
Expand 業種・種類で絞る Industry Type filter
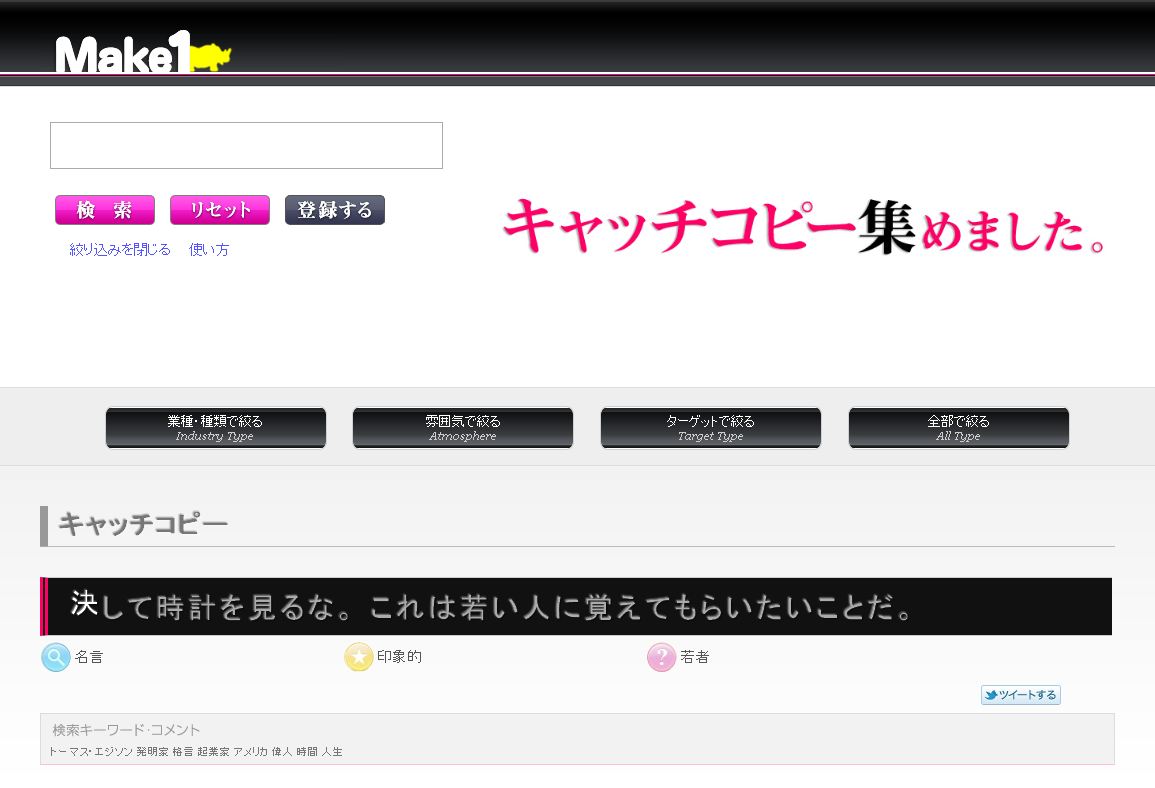pos(216,428)
